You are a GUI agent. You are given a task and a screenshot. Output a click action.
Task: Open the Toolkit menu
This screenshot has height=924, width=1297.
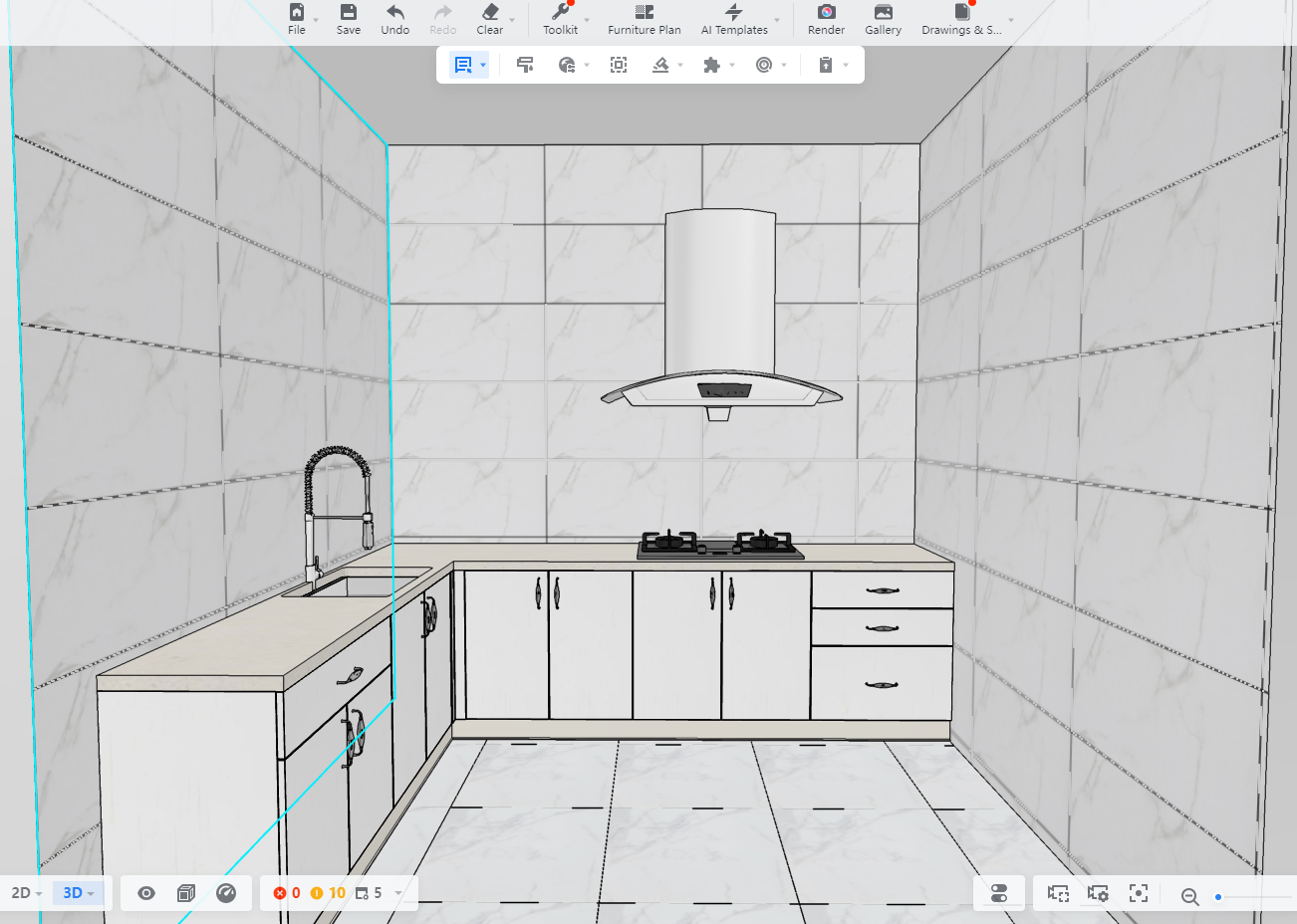(560, 19)
